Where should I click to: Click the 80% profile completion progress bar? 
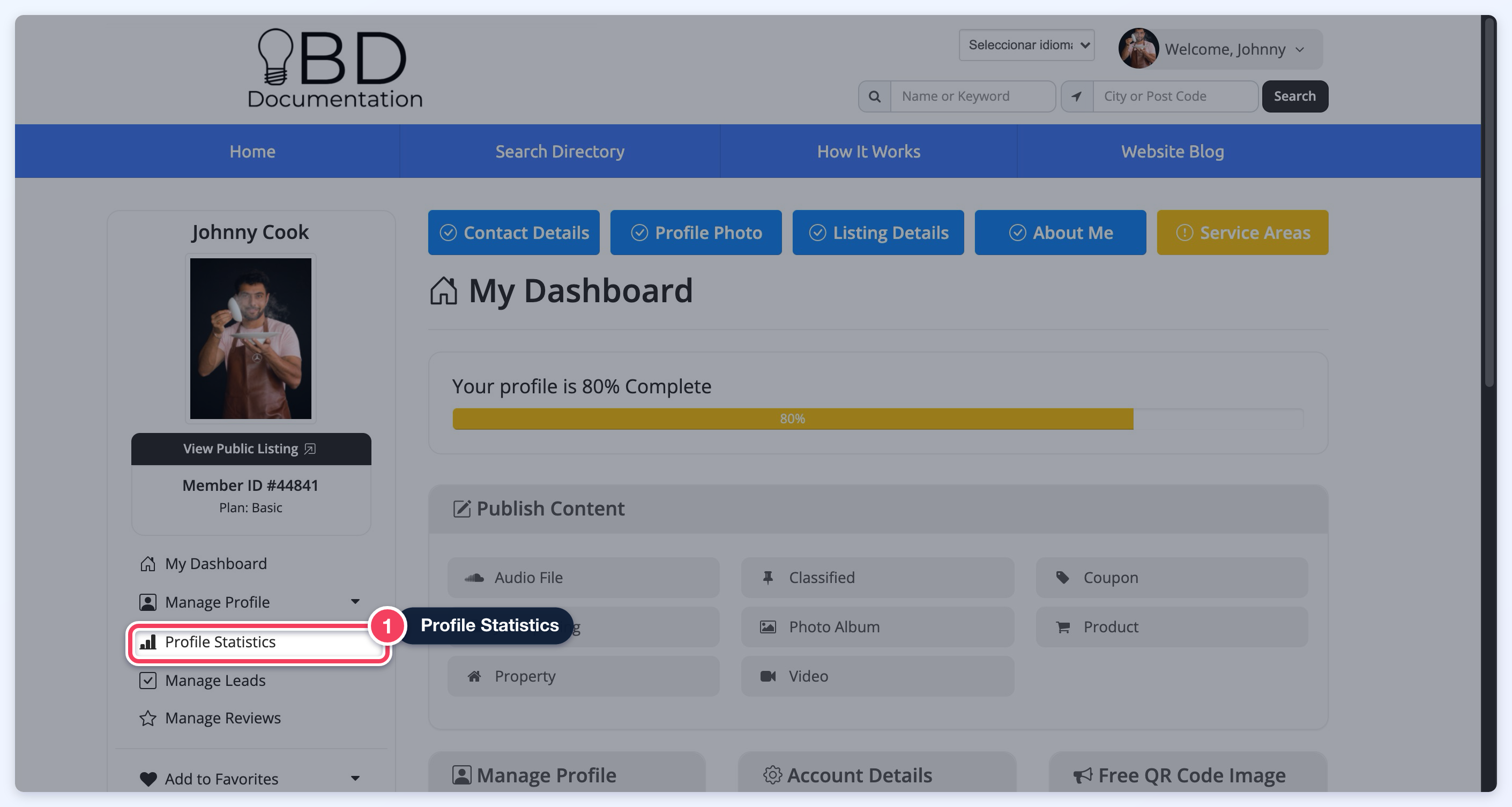(x=878, y=419)
